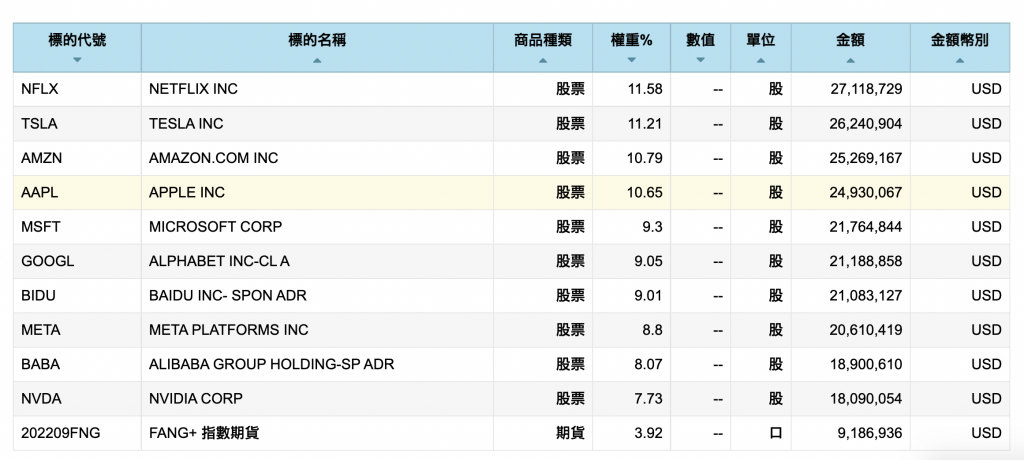Screen dimensions: 1024x460
Task: Click amount 21,083,127
Action: click(x=867, y=295)
